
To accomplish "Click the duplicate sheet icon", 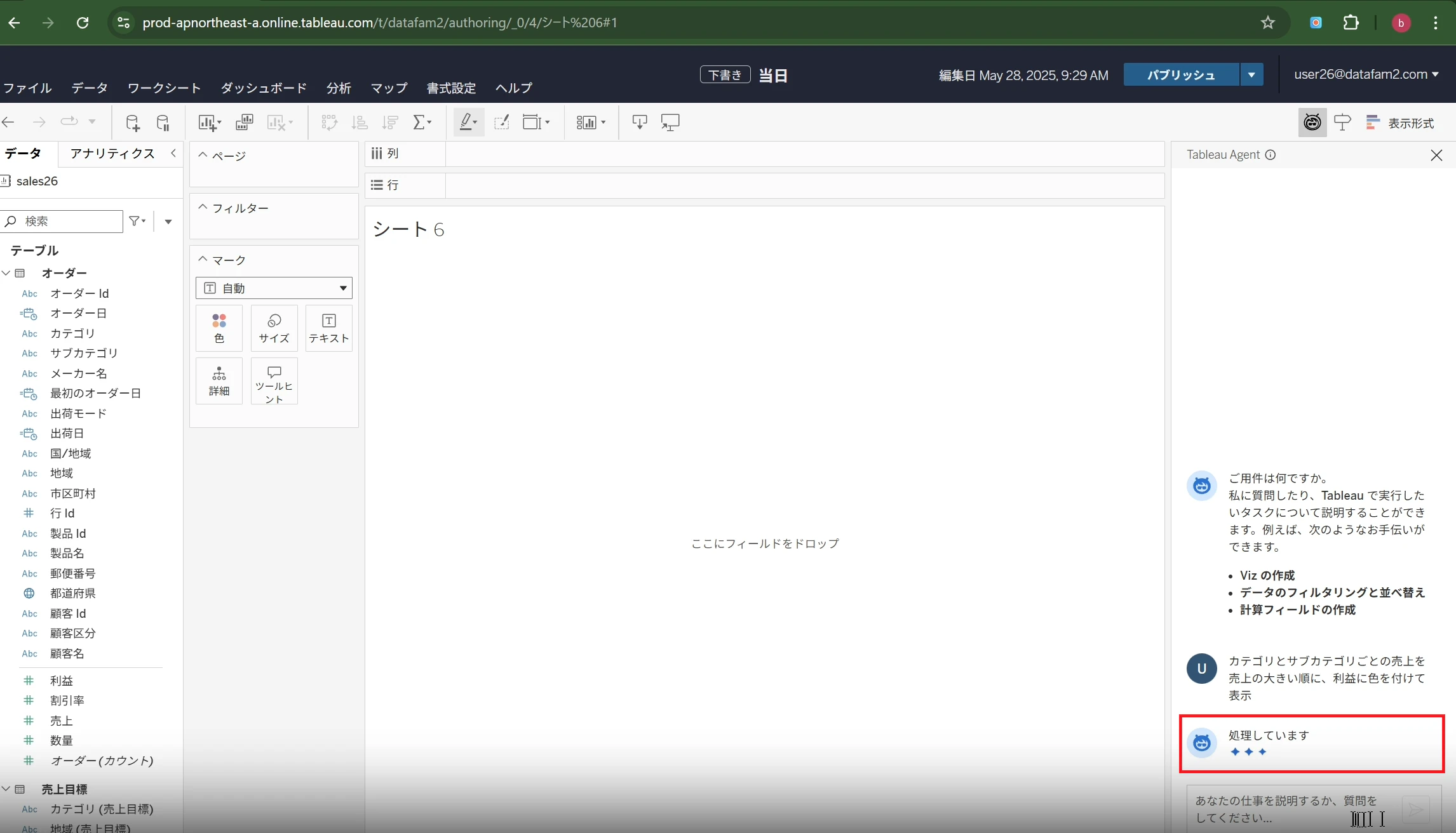I will (245, 123).
